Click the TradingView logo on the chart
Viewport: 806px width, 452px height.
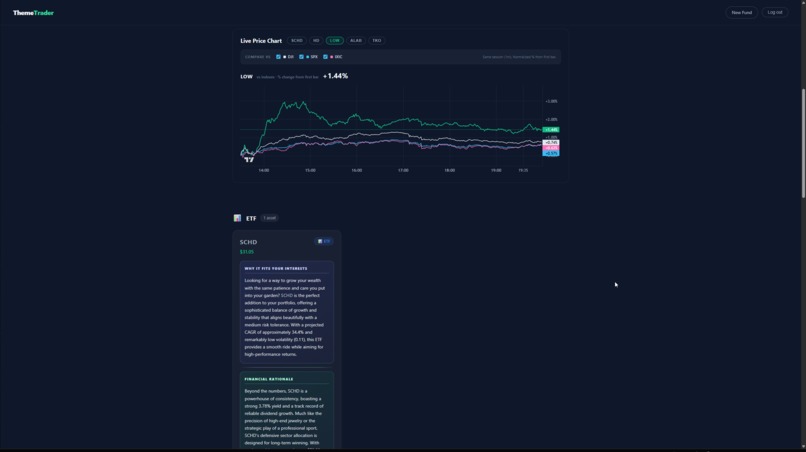click(x=249, y=159)
